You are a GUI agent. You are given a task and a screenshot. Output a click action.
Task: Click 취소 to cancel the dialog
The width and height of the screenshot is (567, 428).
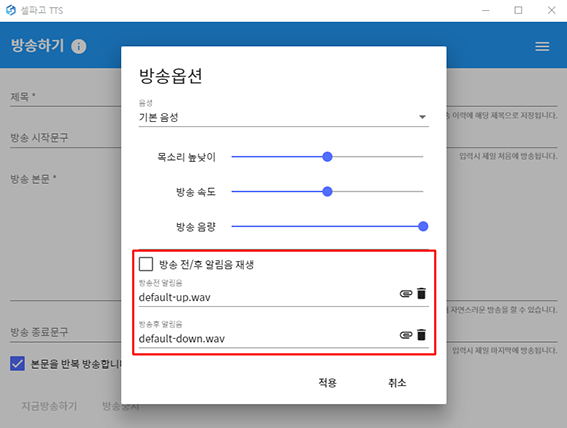(397, 382)
